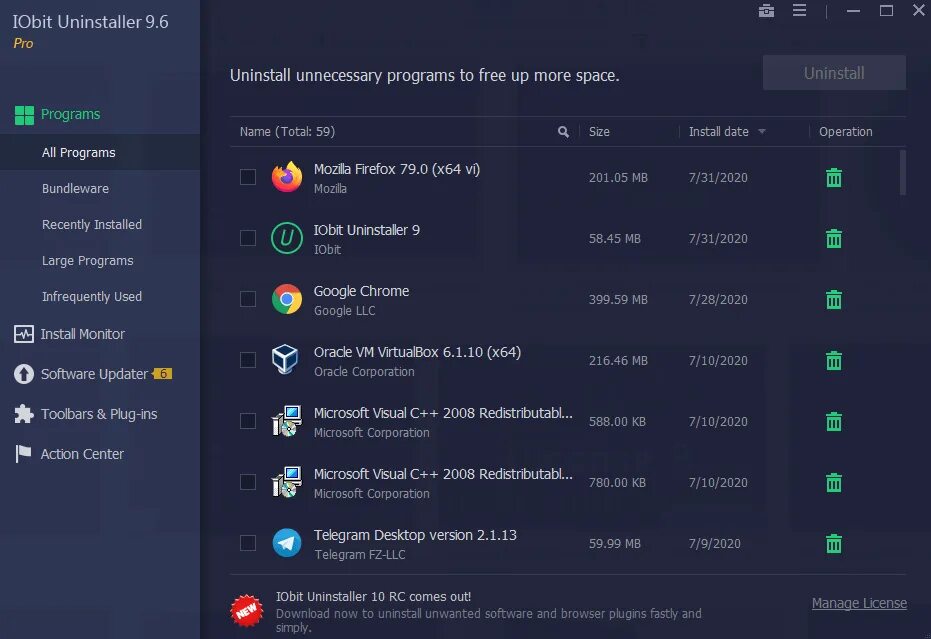
Task: Click the Google LLC publisher text
Action: (x=344, y=311)
